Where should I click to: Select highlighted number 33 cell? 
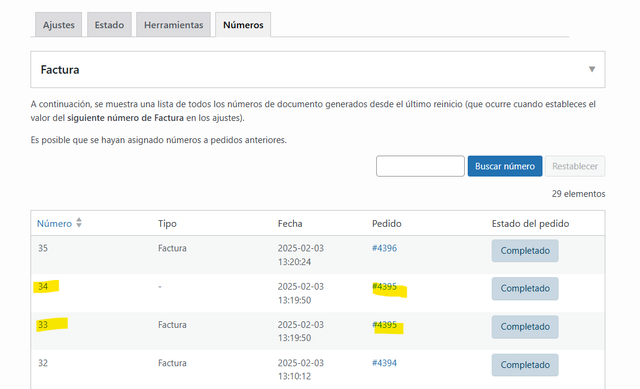43,325
